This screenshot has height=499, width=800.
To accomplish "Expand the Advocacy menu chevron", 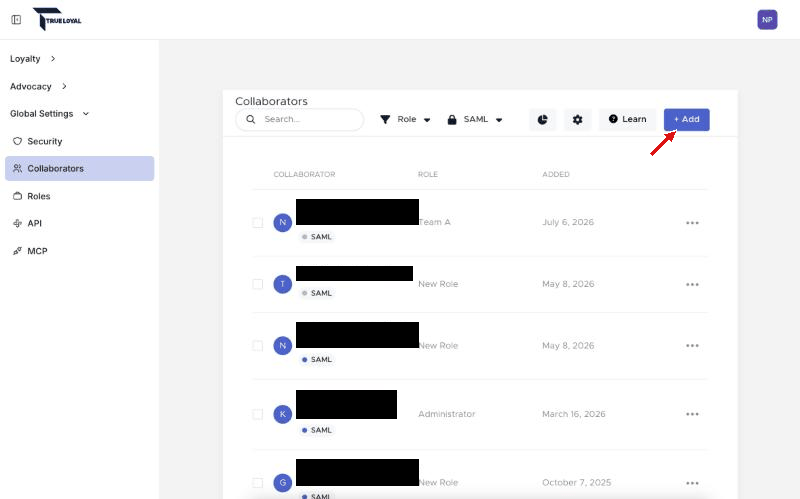I will pyautogui.click(x=64, y=86).
